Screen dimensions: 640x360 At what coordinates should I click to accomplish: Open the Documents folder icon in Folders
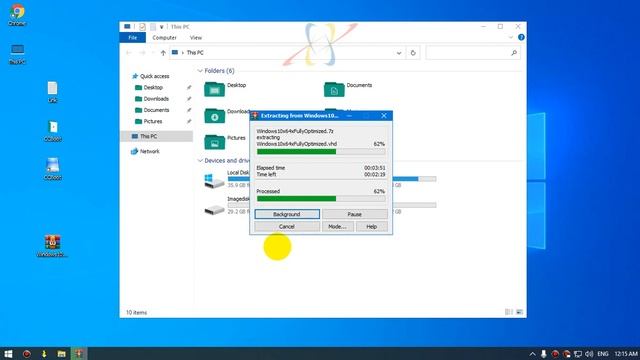pyautogui.click(x=334, y=89)
